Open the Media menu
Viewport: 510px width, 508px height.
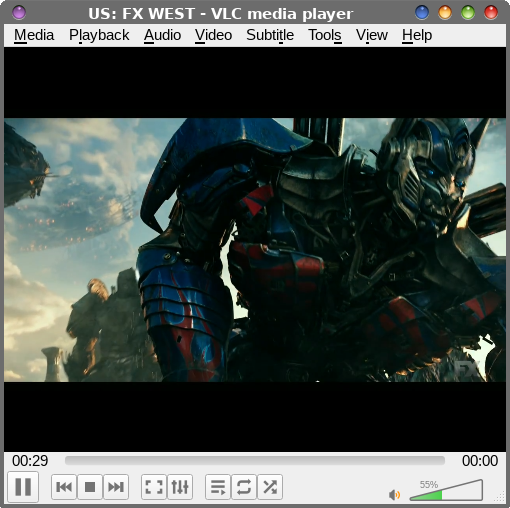point(34,35)
